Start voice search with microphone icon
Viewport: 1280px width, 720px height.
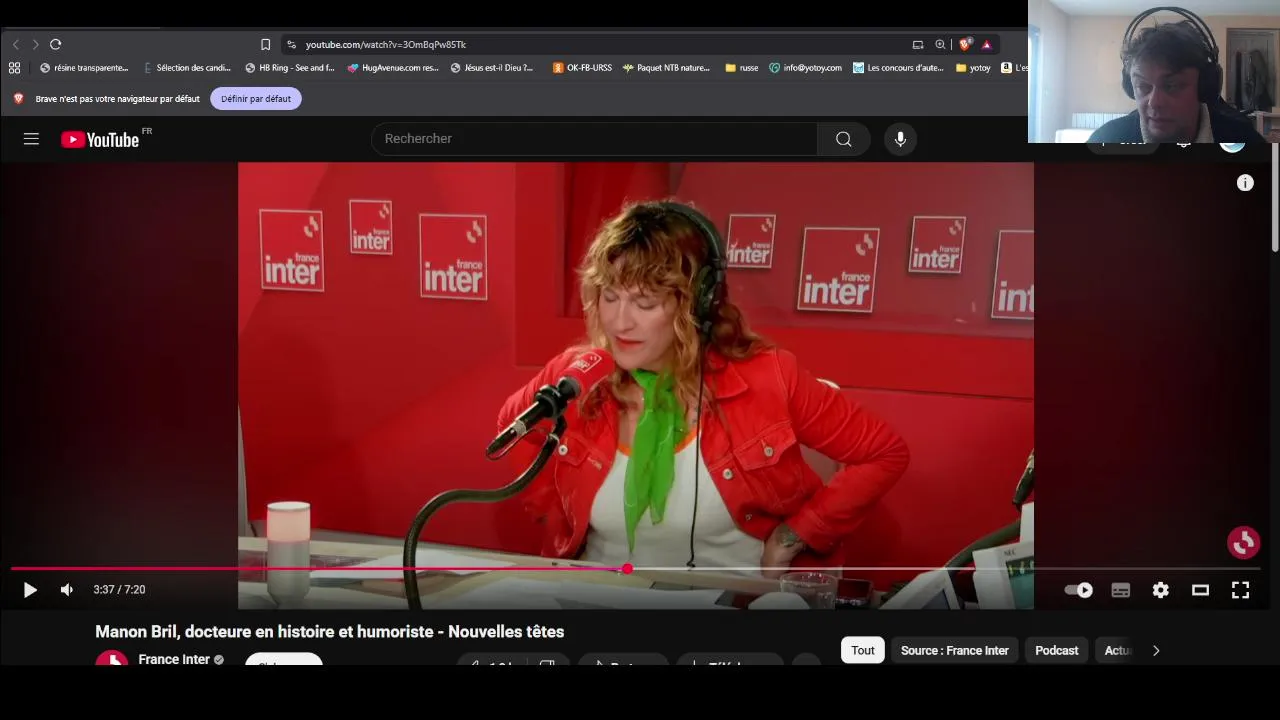[900, 139]
